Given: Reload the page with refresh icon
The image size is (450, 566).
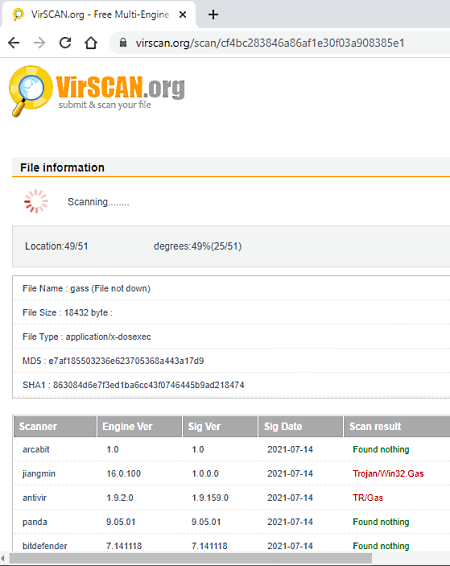Looking at the screenshot, I should [x=65, y=43].
